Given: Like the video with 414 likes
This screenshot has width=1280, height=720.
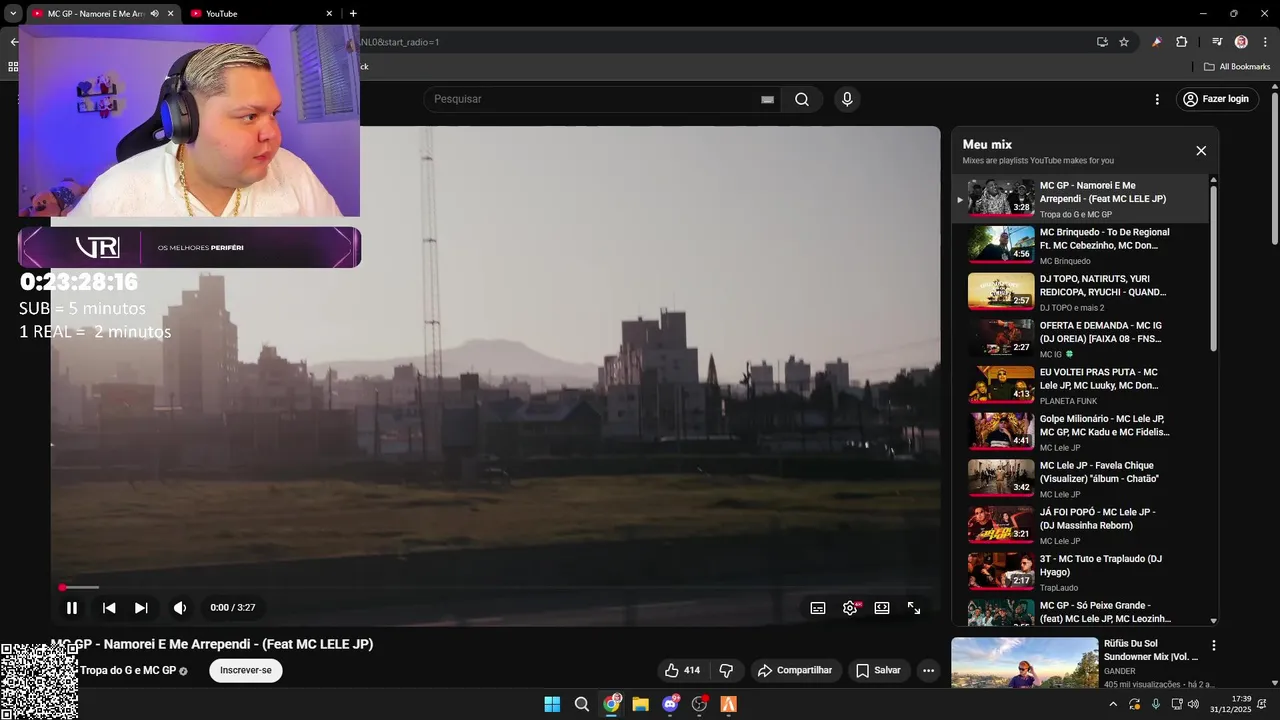Looking at the screenshot, I should tap(683, 671).
